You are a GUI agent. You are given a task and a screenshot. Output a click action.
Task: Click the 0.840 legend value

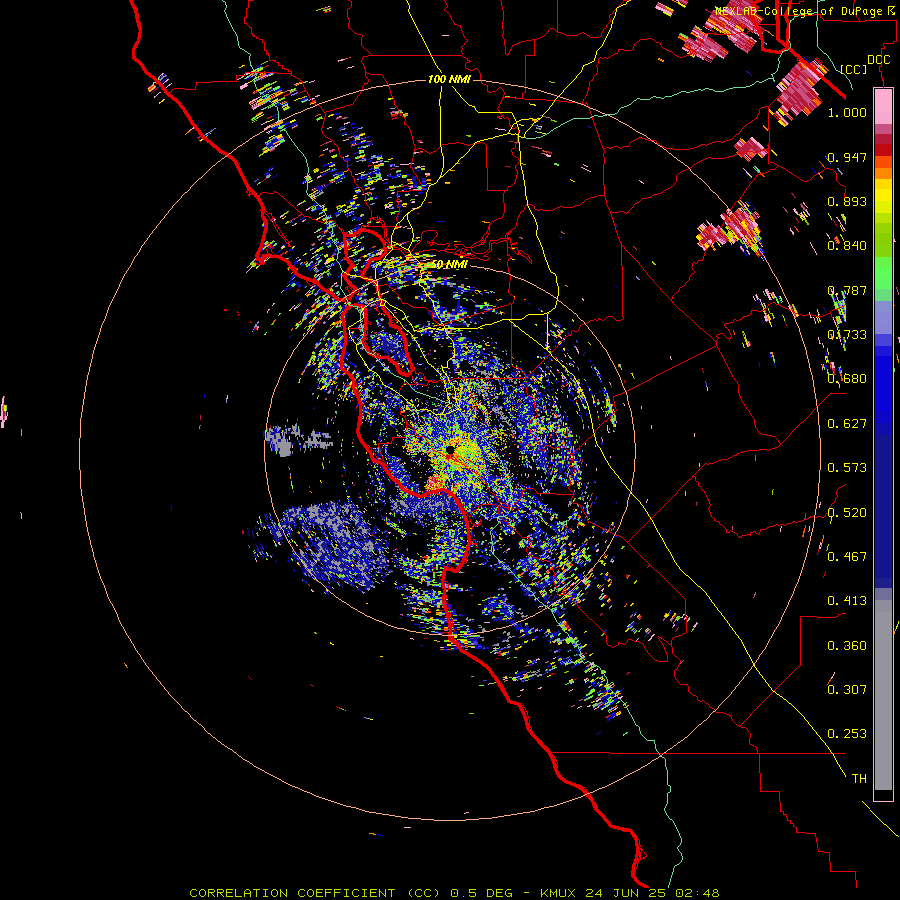click(847, 246)
